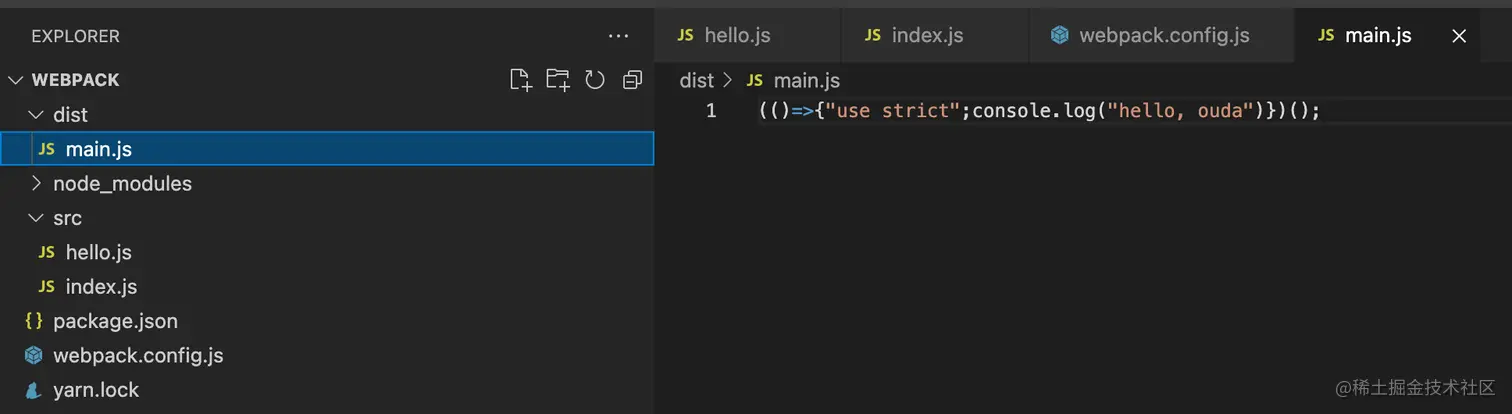Open Explorer's more actions ellipsis menu
The height and width of the screenshot is (414, 1512).
619,36
